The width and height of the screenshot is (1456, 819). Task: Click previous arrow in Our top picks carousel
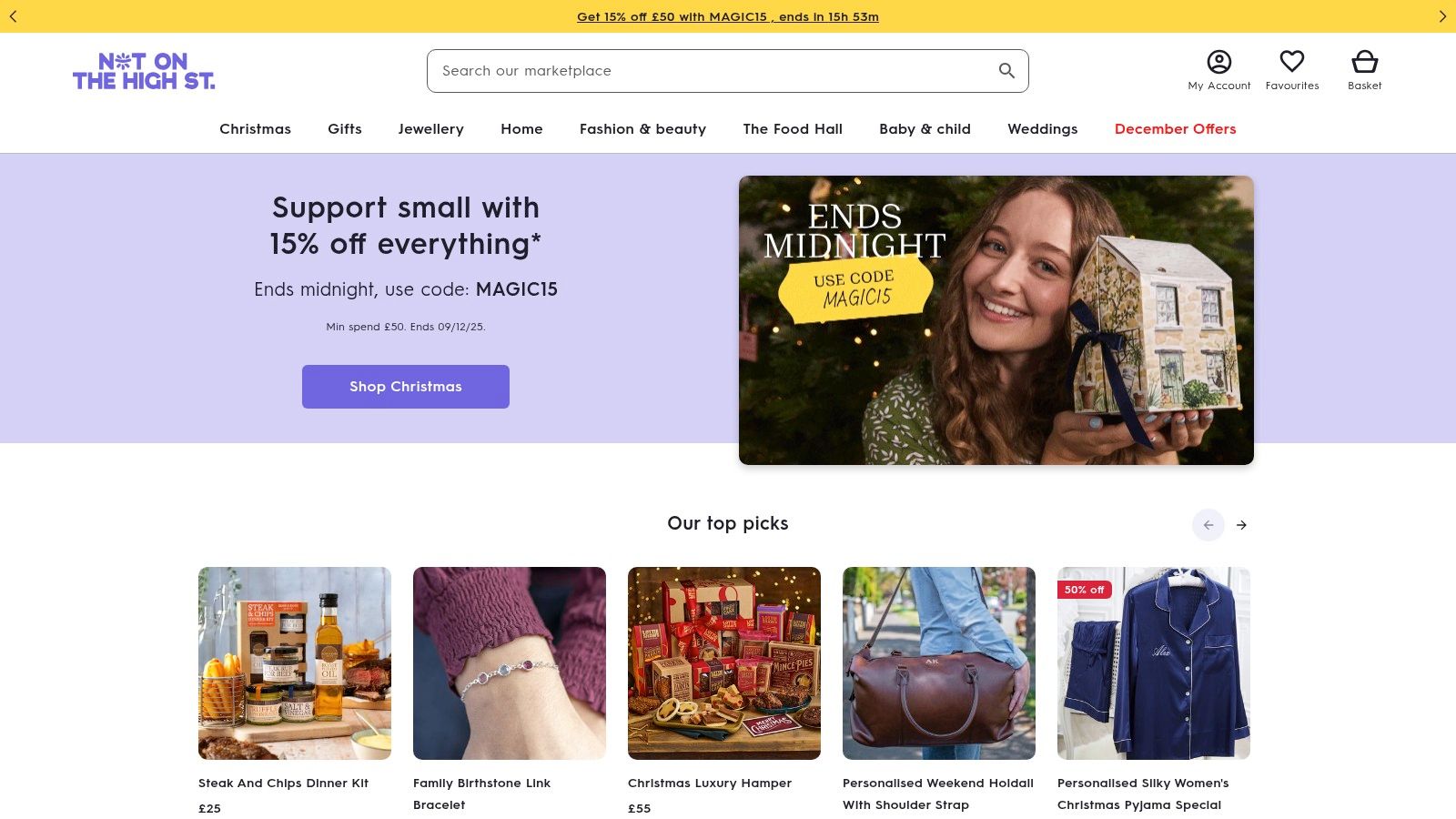[1208, 525]
